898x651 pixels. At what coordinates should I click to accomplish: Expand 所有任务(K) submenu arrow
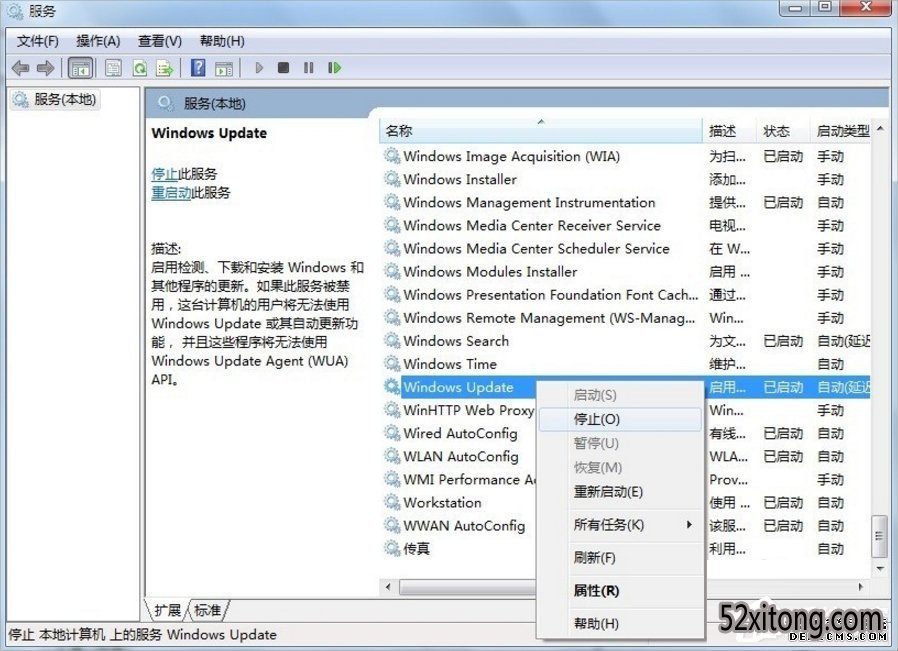pyautogui.click(x=690, y=524)
